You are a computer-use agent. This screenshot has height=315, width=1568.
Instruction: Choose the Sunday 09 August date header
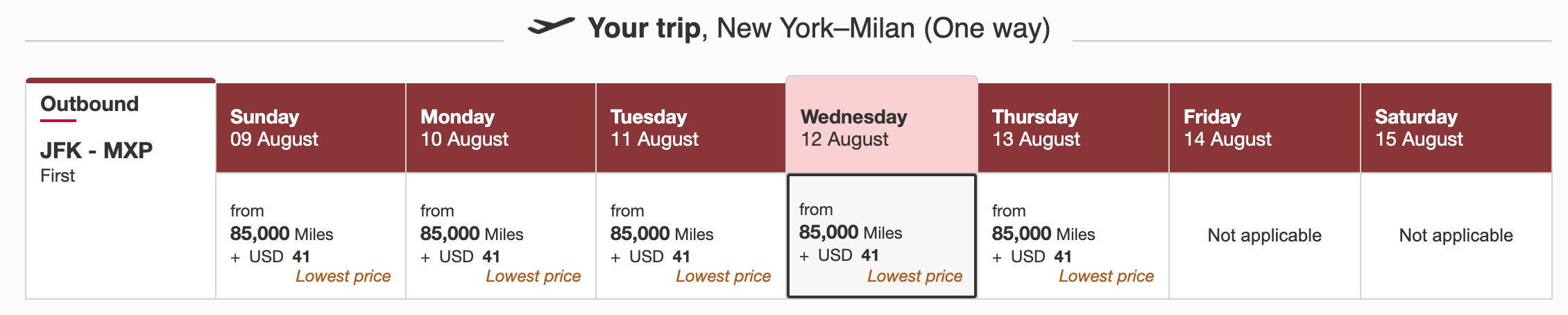[311, 128]
